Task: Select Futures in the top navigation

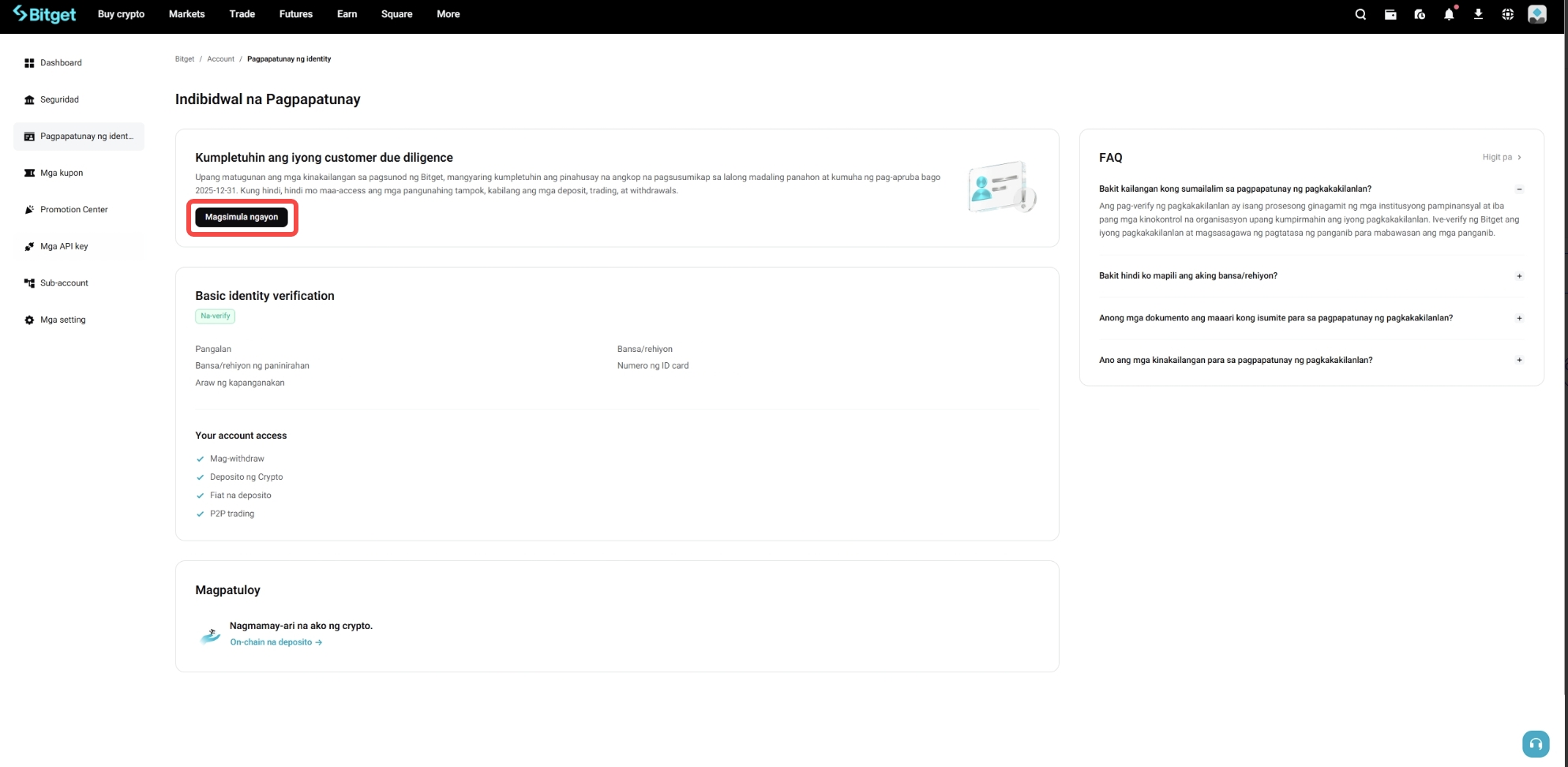Action: [x=295, y=13]
